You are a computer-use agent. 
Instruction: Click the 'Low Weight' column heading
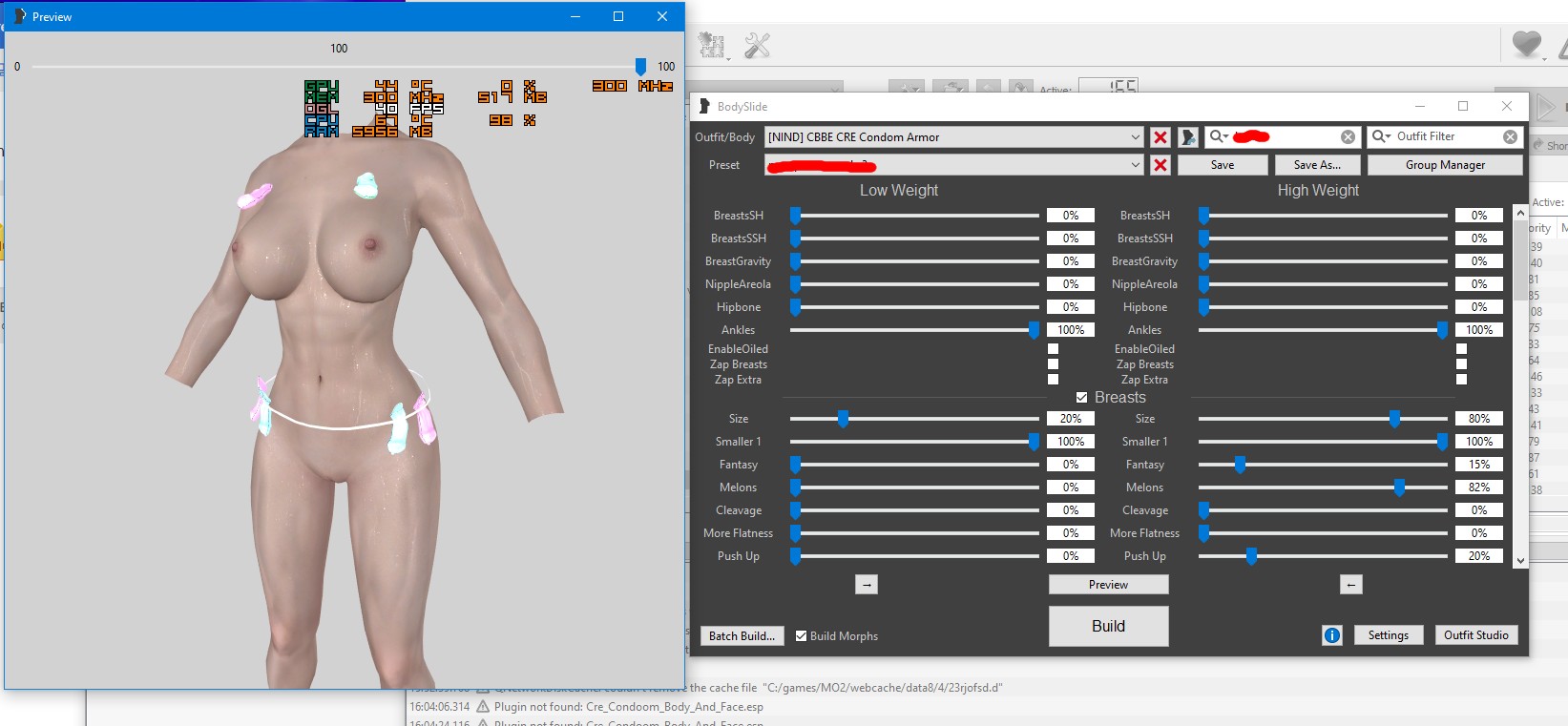point(899,191)
